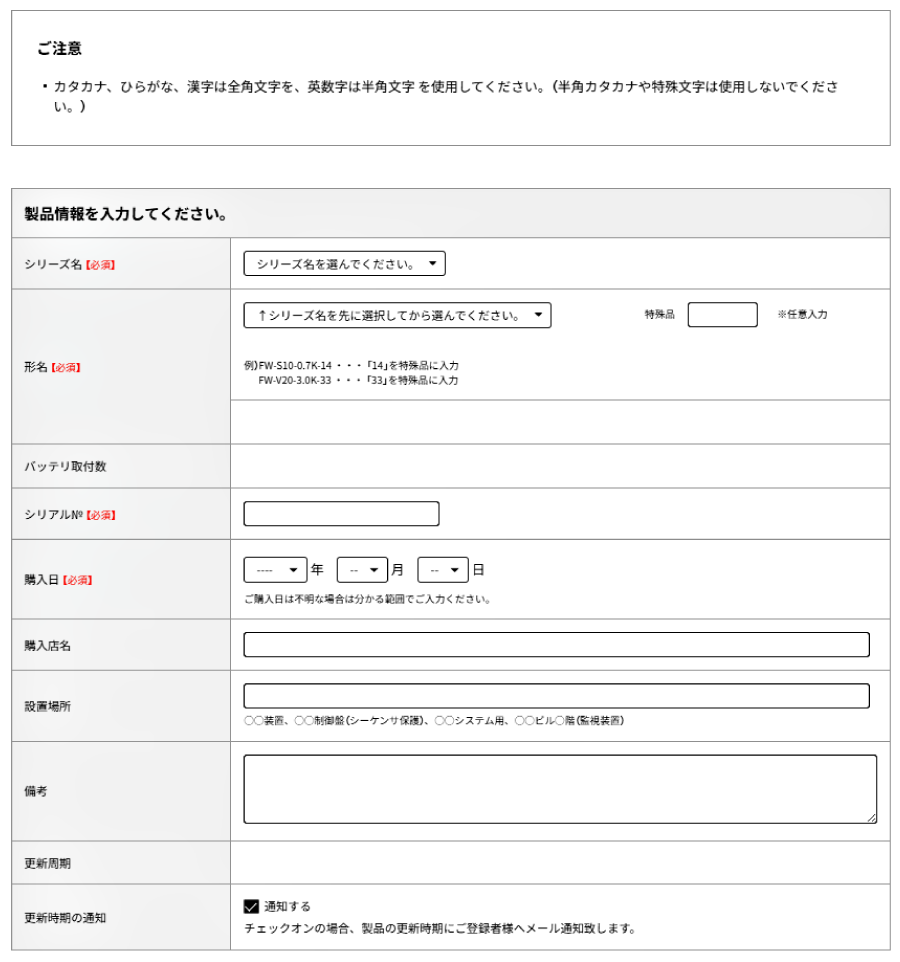Open the purchase month dropdown
The height and width of the screenshot is (962, 900).
pos(362,570)
